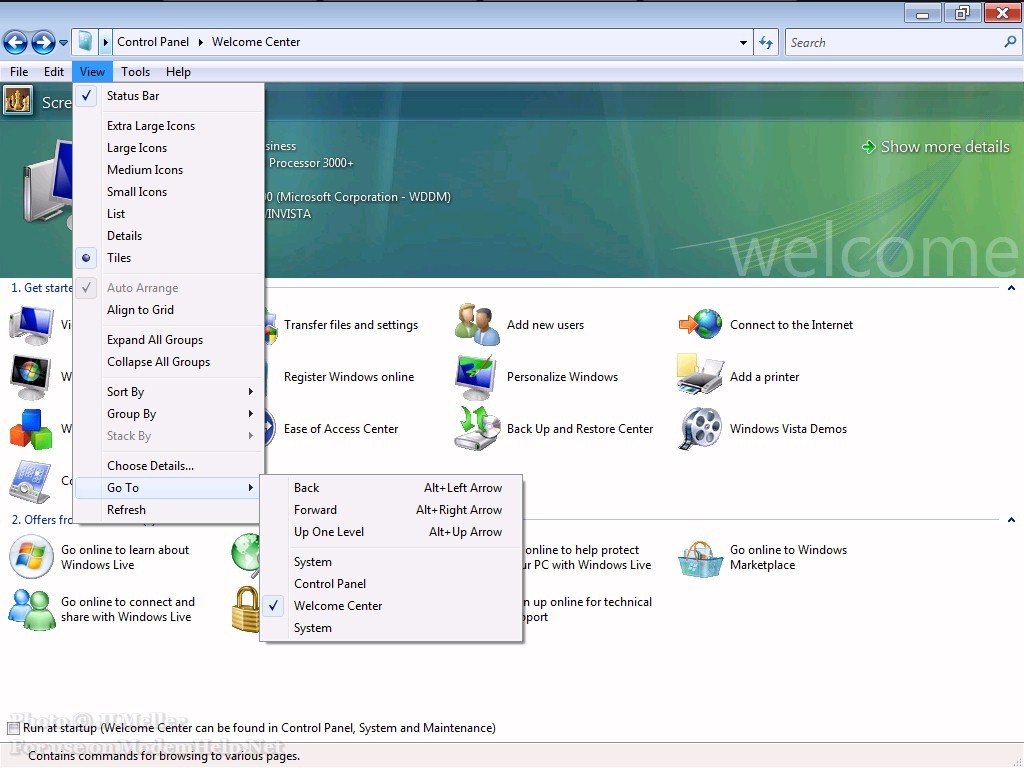Select Forward in Go To submenu

coord(392,510)
